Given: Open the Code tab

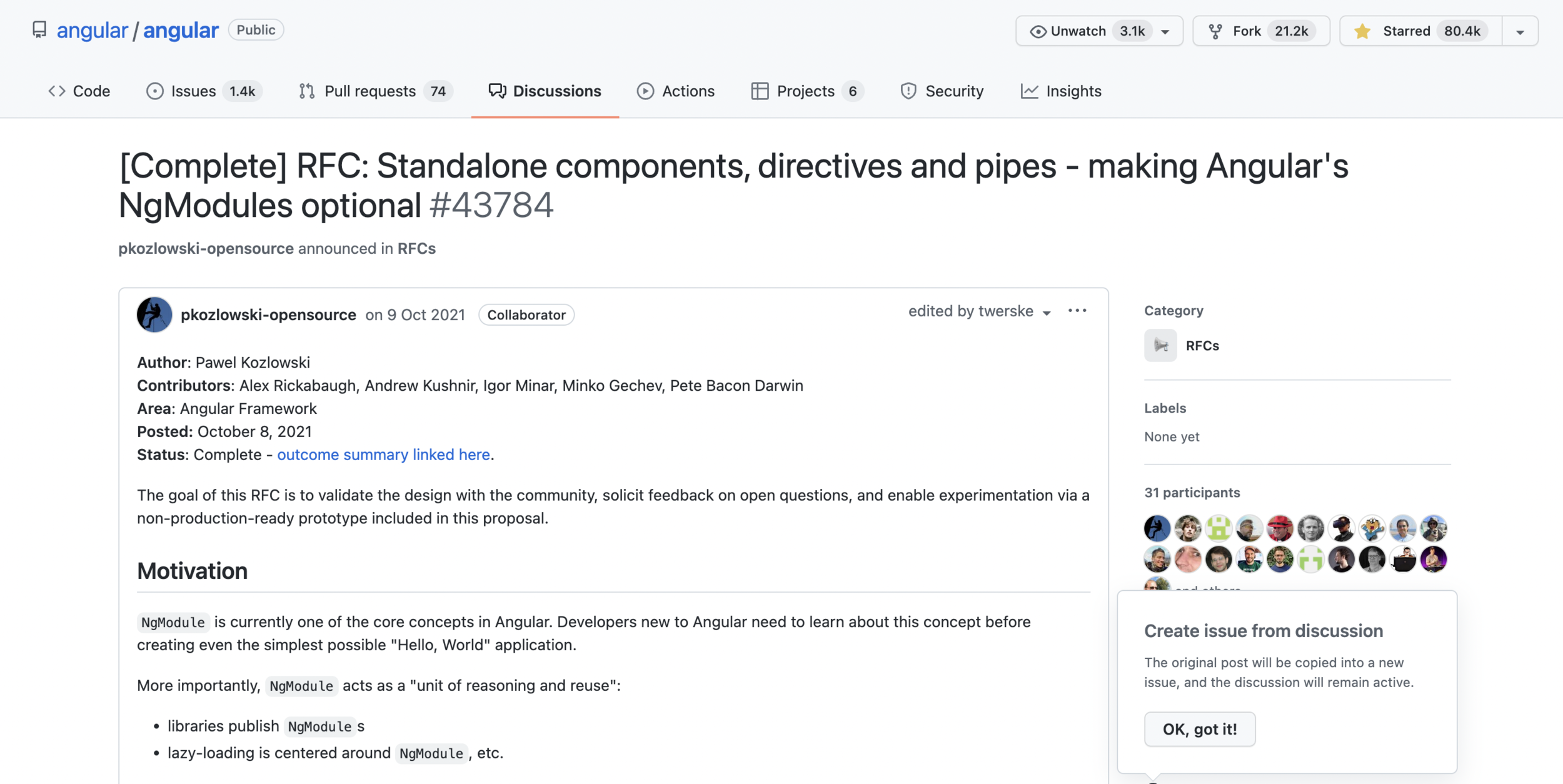Looking at the screenshot, I should [79, 91].
